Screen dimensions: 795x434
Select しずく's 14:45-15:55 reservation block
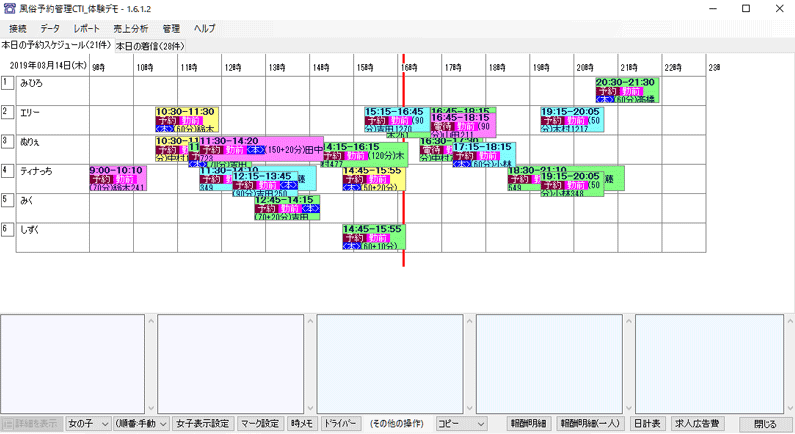point(372,236)
